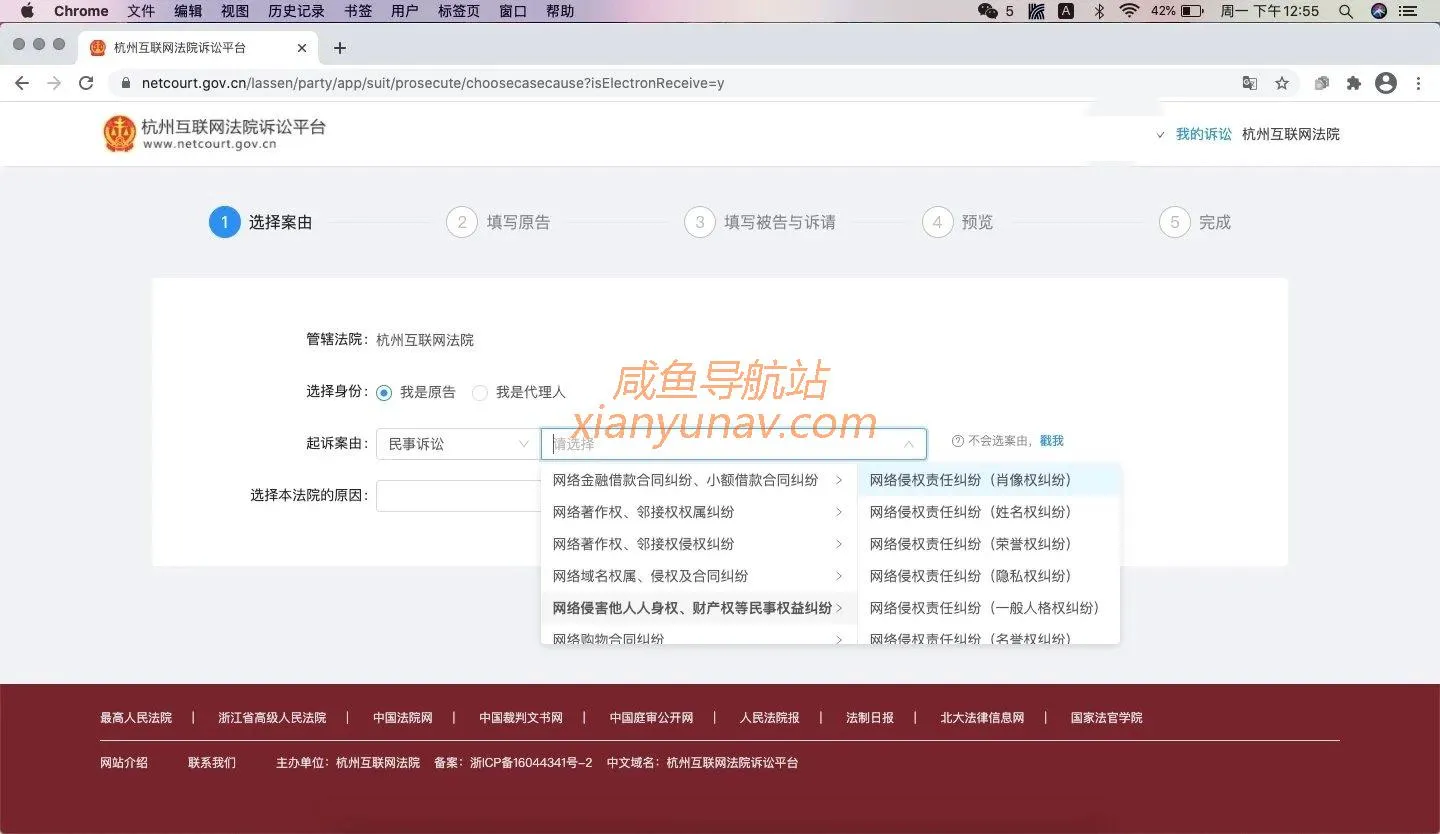
Task: Open the Chrome extensions puzzle icon
Action: (x=1353, y=83)
